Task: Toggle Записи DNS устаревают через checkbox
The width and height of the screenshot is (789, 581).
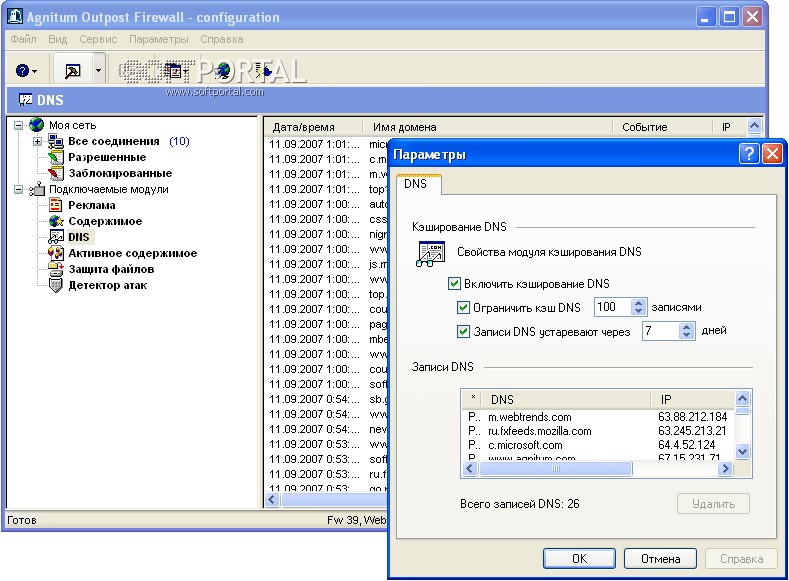Action: (463, 331)
